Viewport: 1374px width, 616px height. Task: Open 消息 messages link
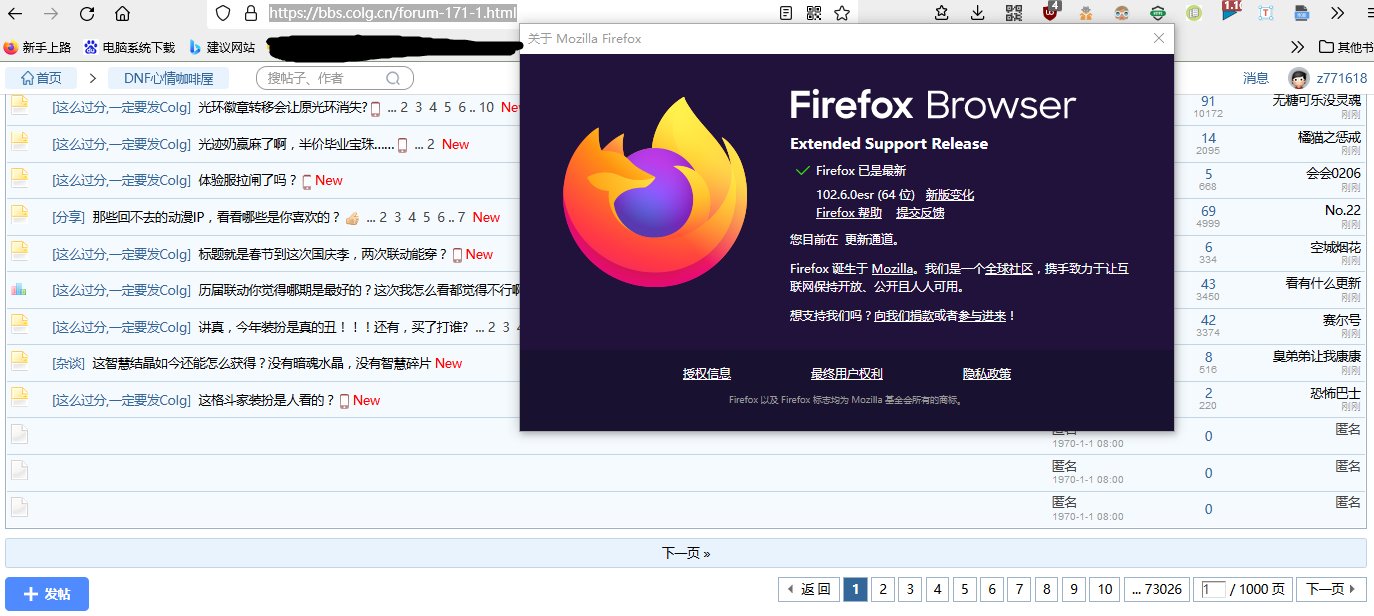pos(1256,78)
